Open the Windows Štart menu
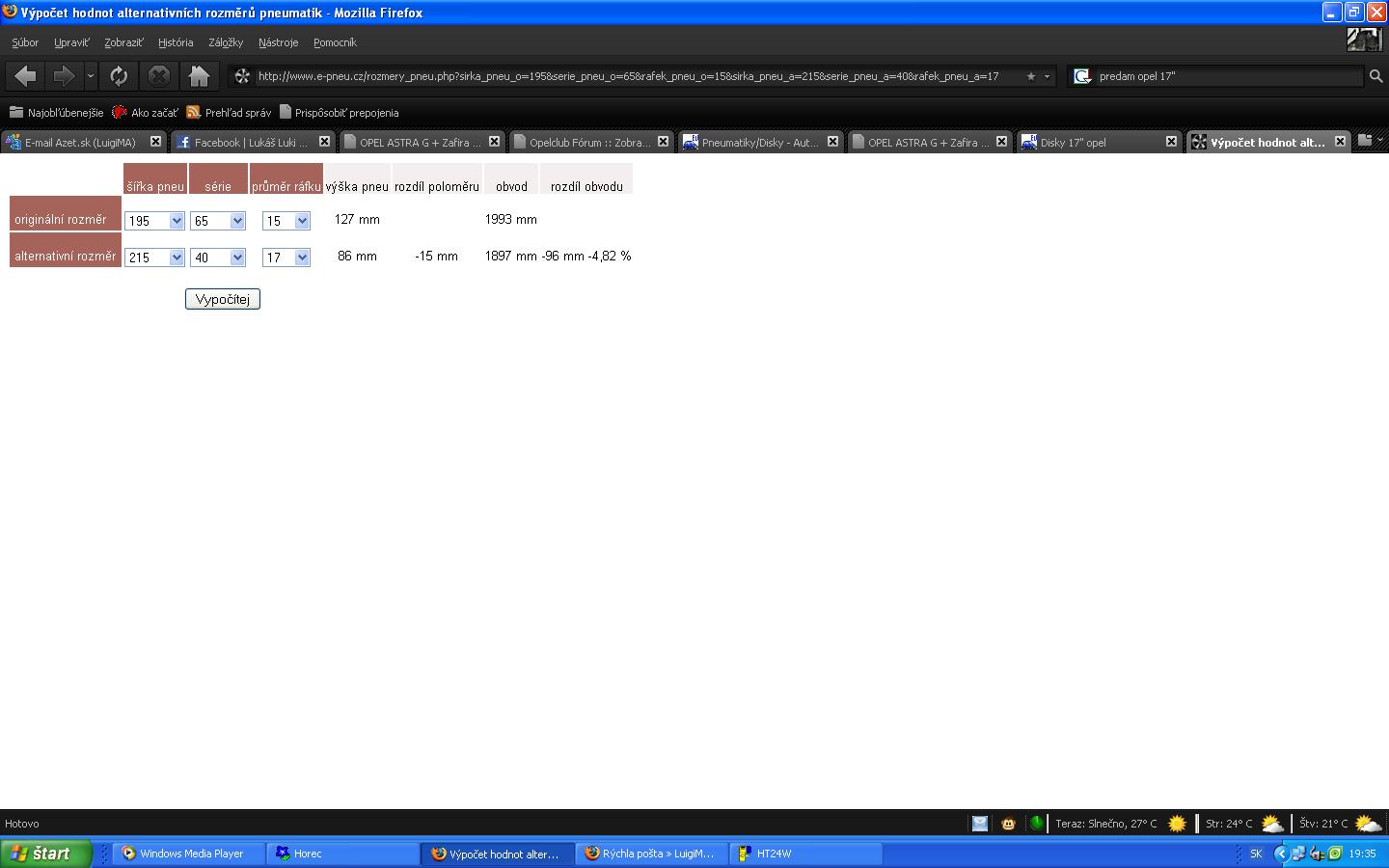This screenshot has height=868, width=1389. pos(45,854)
